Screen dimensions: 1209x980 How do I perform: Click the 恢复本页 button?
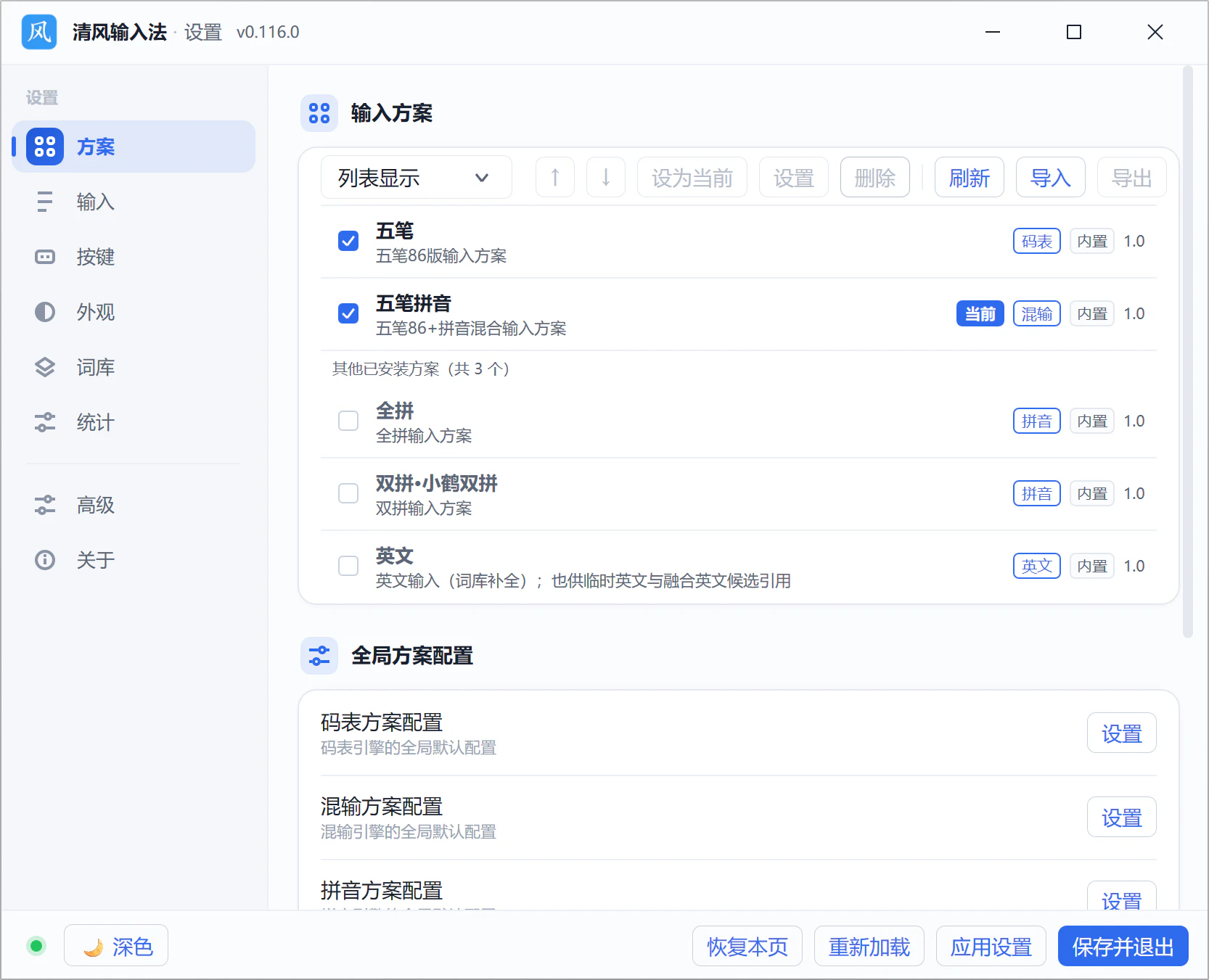tap(747, 946)
